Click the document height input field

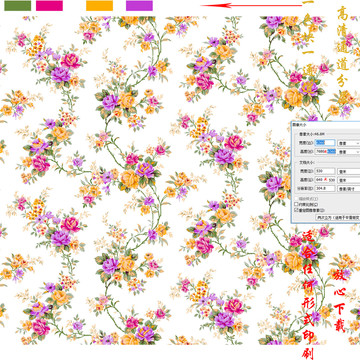[x=325, y=180]
